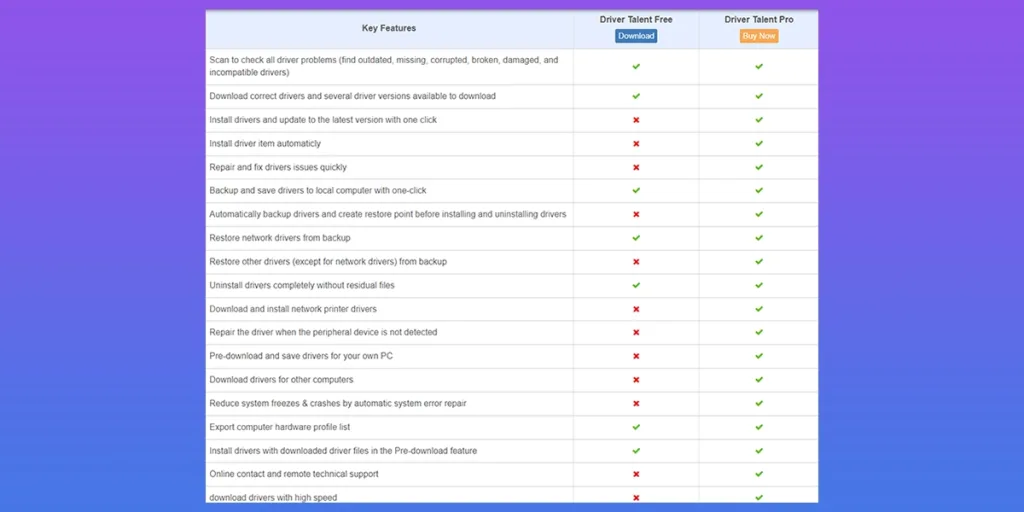
Task: Click the Pro checkmark for reduce system freezes row
Action: click(759, 403)
